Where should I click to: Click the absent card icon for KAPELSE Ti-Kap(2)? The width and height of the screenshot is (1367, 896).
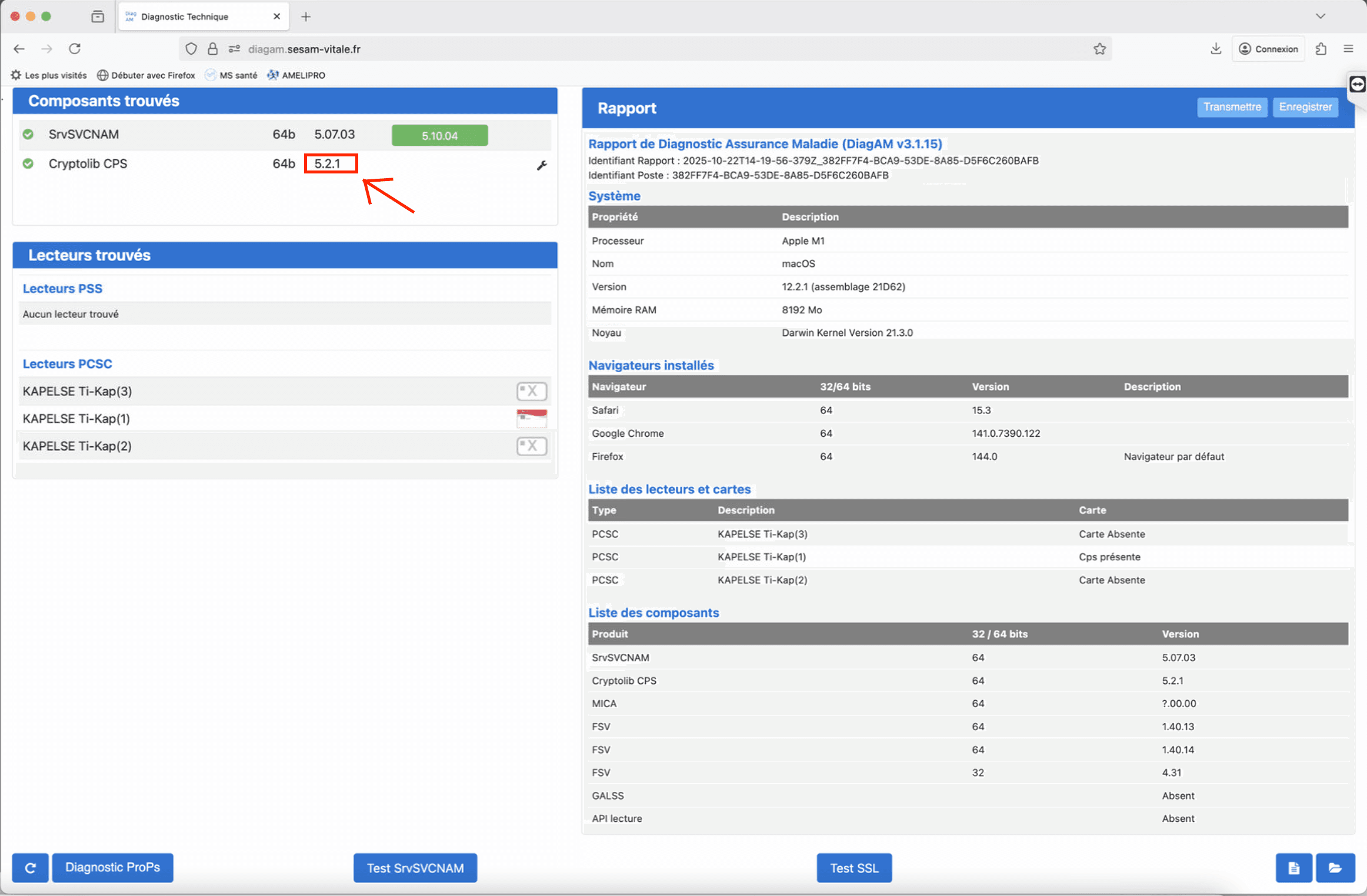531,446
